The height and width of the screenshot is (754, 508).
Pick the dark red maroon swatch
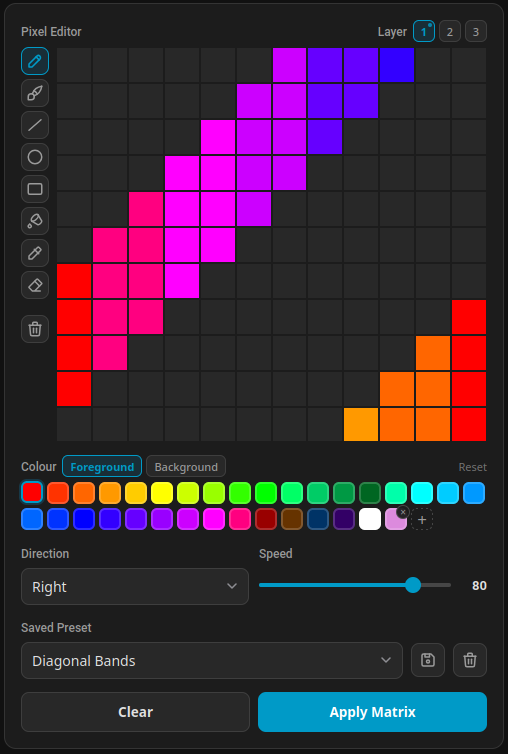point(266,519)
